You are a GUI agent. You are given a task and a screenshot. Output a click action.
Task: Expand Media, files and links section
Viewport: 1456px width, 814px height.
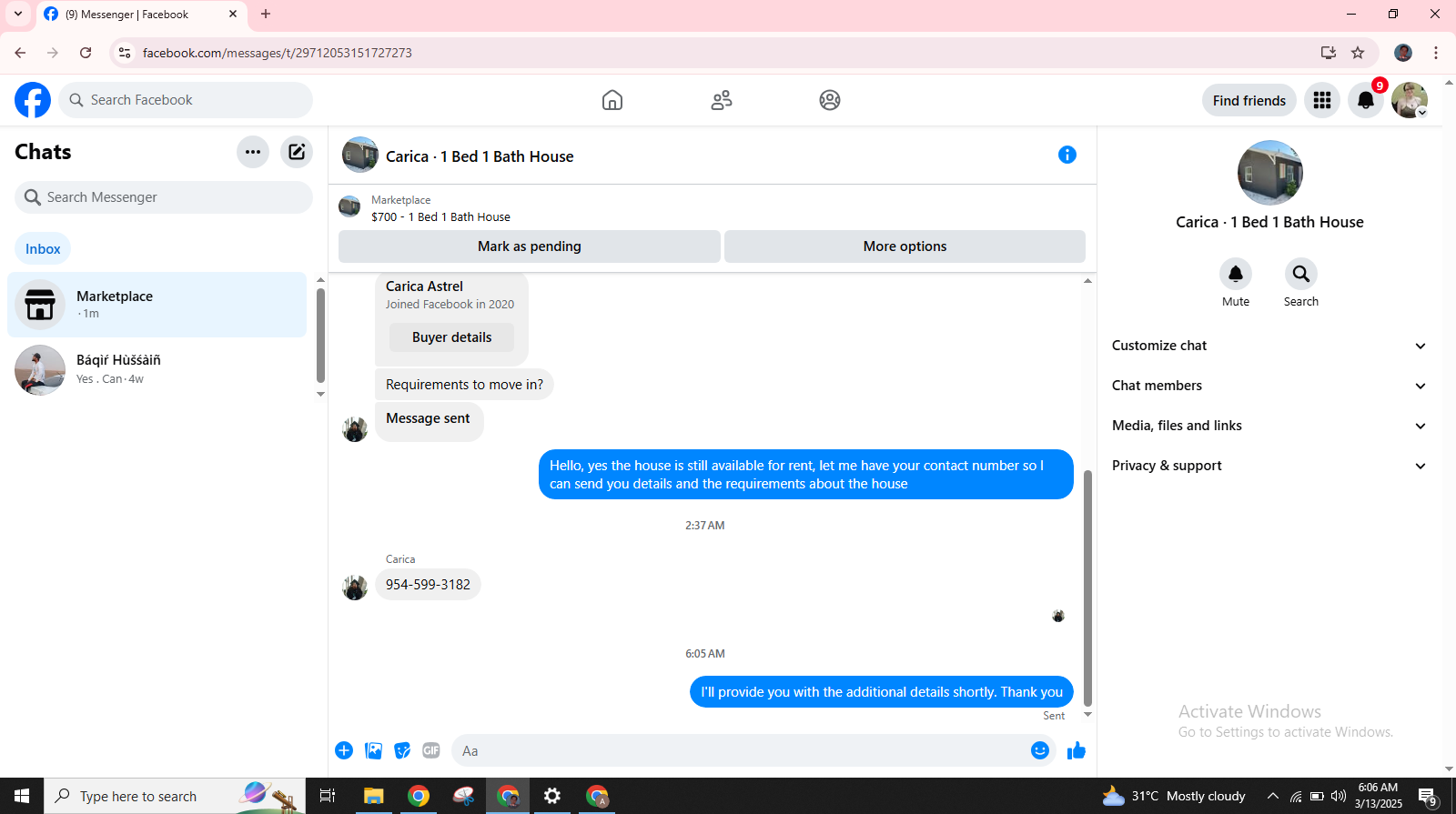pyautogui.click(x=1269, y=426)
